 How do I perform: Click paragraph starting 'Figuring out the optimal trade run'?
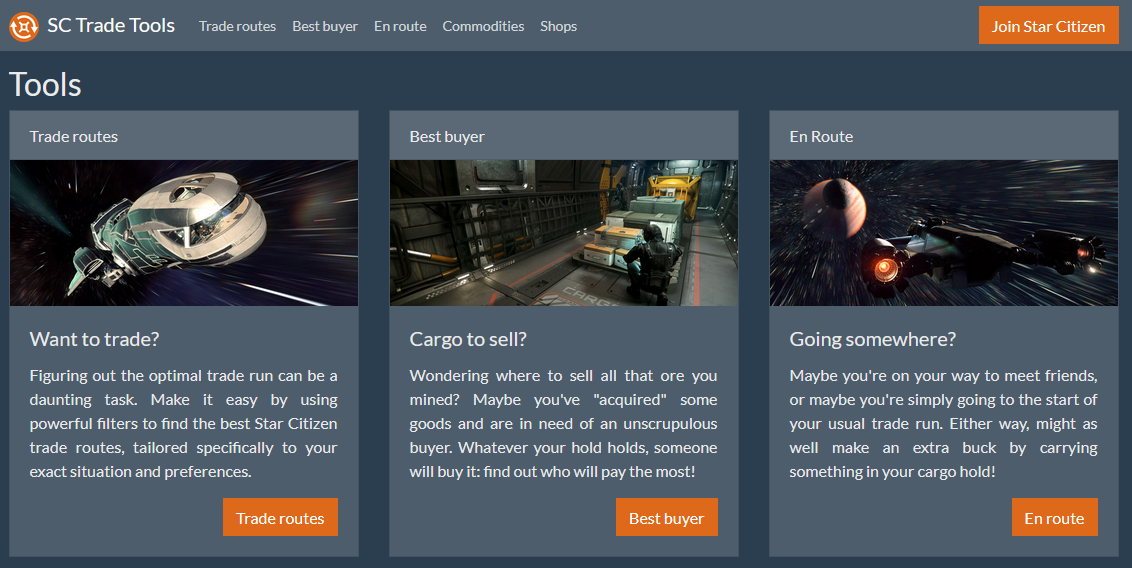click(183, 424)
